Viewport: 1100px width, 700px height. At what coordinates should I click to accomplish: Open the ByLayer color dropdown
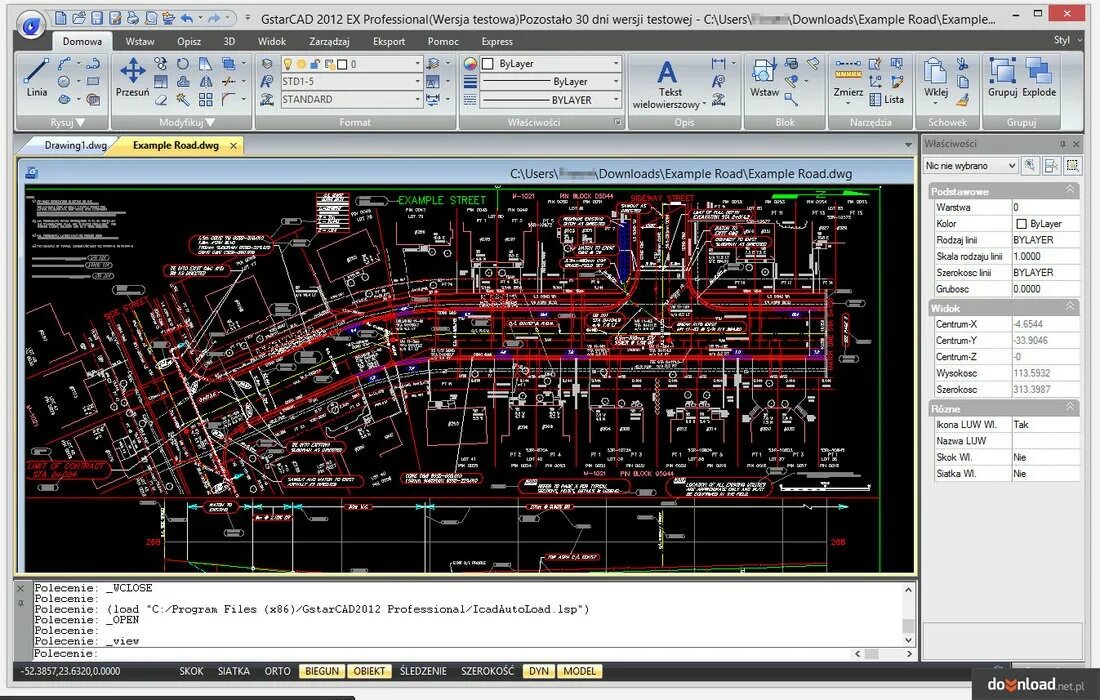pyautogui.click(x=551, y=64)
